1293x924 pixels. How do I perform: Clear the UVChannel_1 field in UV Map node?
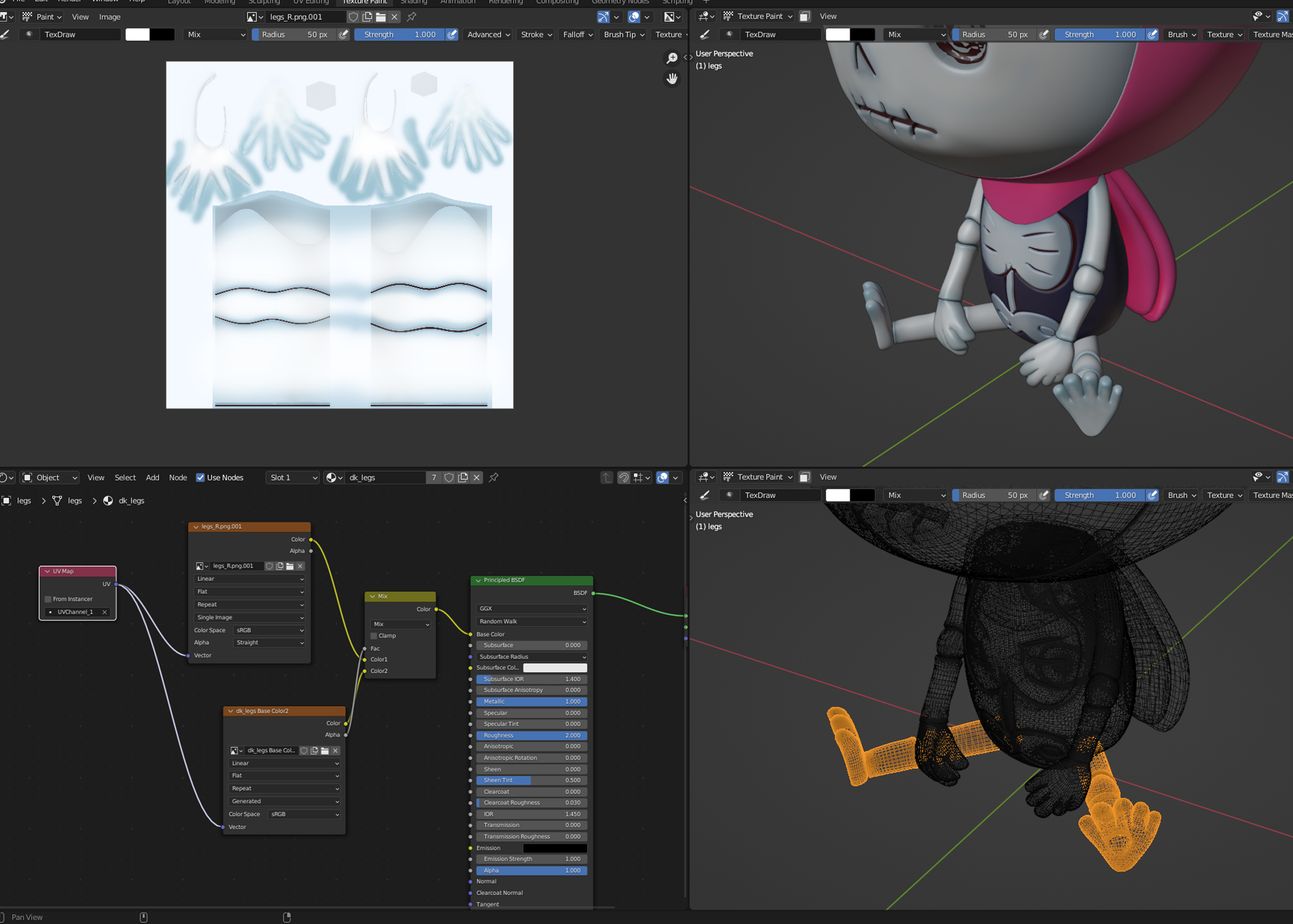point(104,612)
